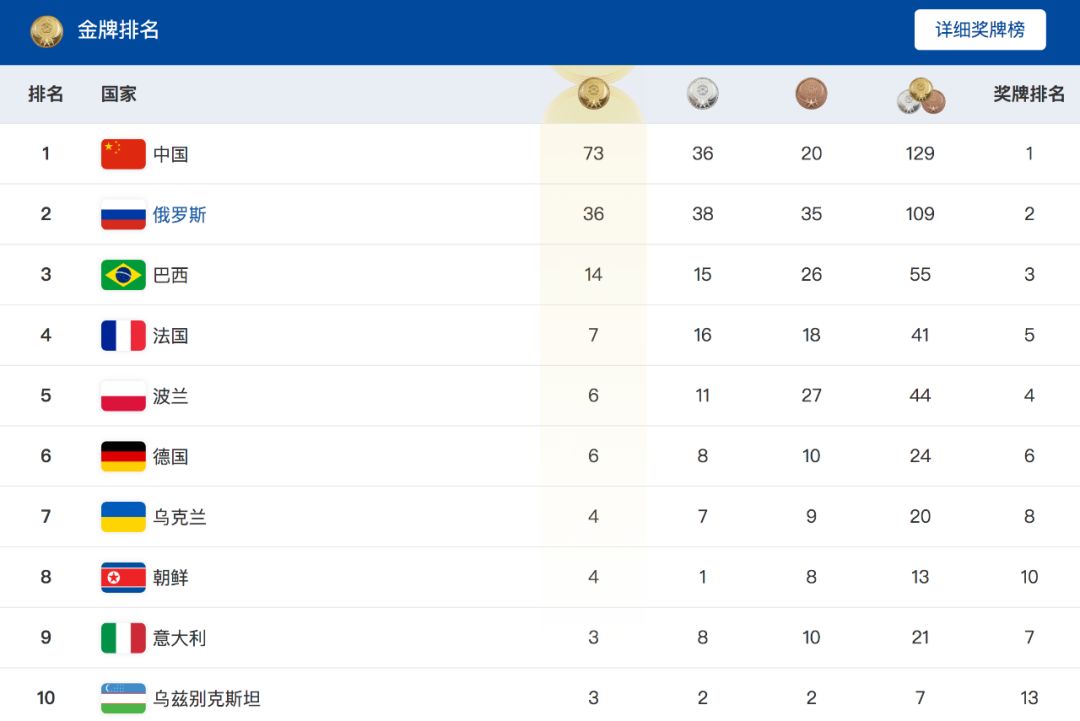Viewport: 1080px width, 721px height.
Task: Click the Poland flag icon
Action: [123, 395]
